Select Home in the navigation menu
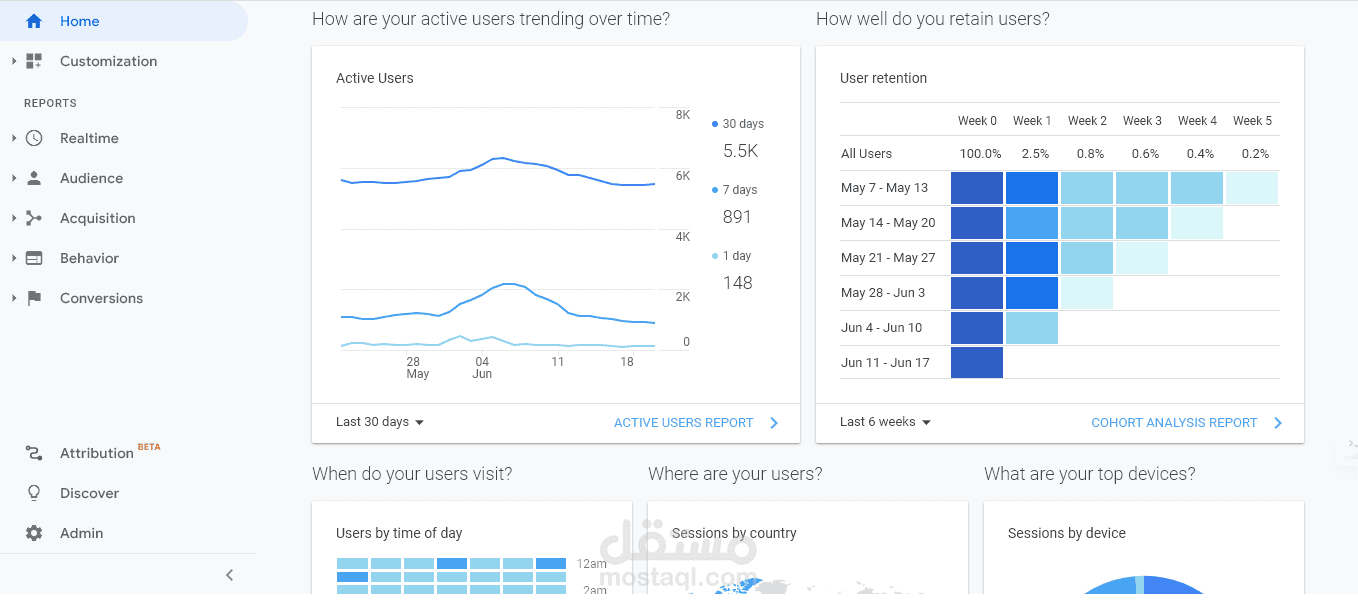This screenshot has width=1358, height=603. (80, 20)
